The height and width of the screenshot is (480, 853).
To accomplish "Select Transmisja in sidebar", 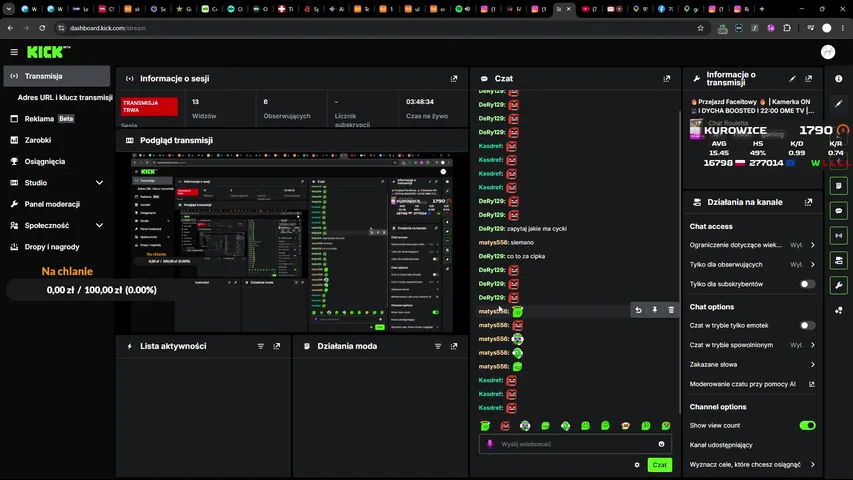I will 57,76.
